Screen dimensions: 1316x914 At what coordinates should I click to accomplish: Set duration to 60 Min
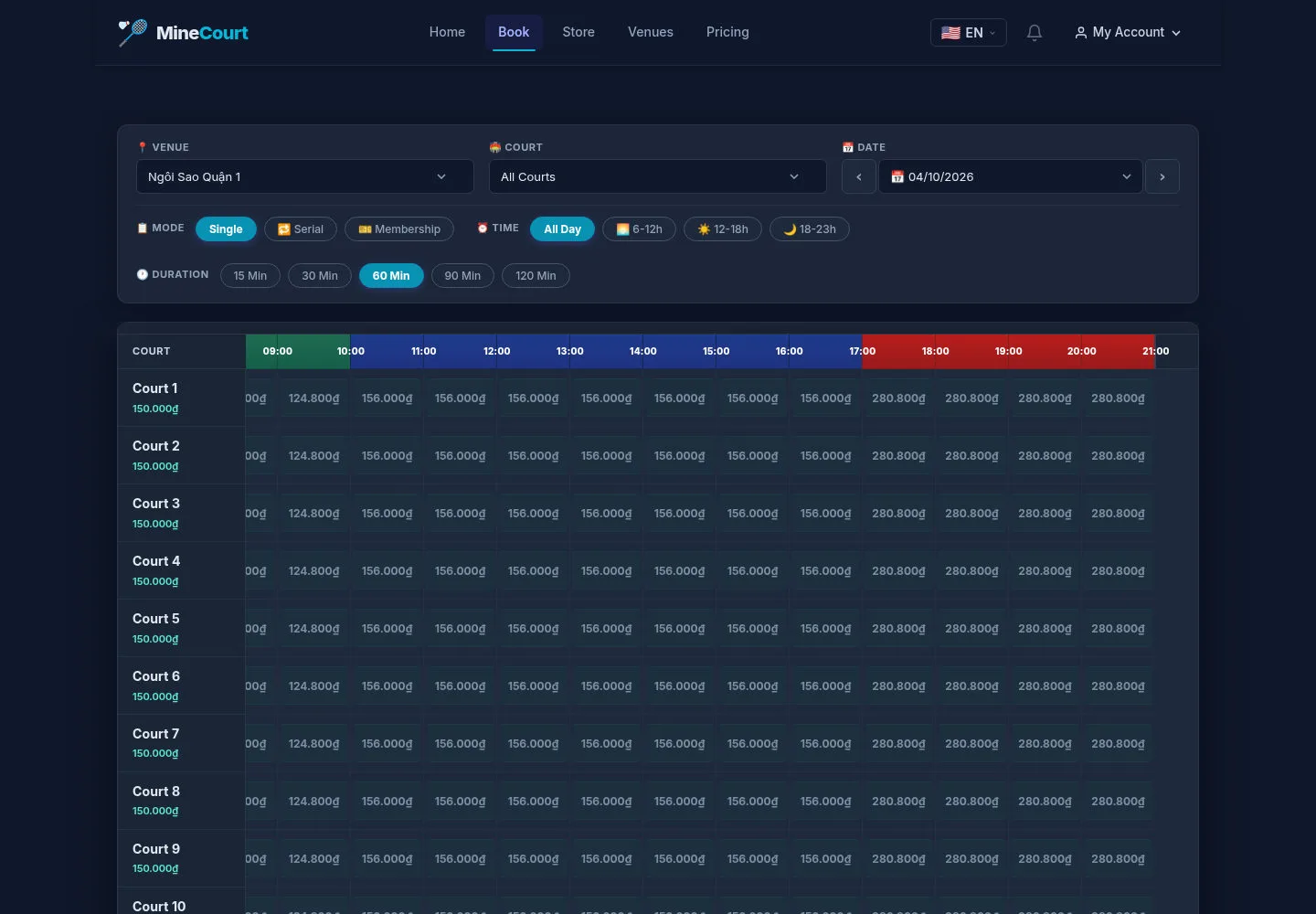pyautogui.click(x=391, y=275)
